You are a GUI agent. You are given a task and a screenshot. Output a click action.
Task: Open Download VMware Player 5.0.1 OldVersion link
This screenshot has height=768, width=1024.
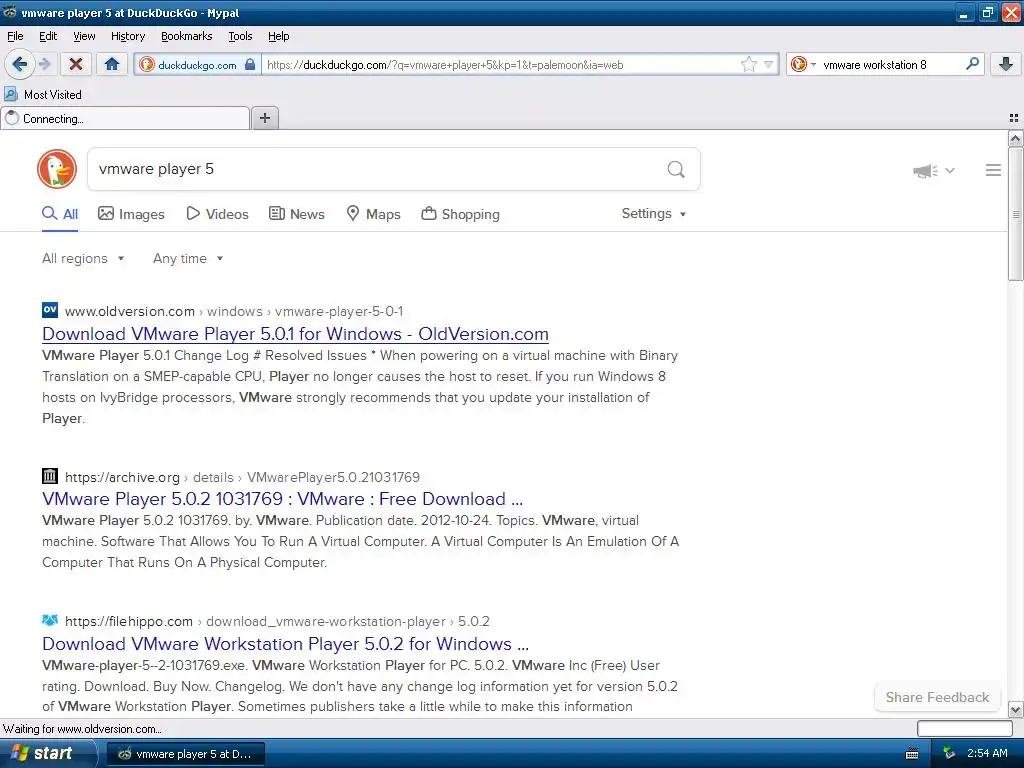click(295, 334)
